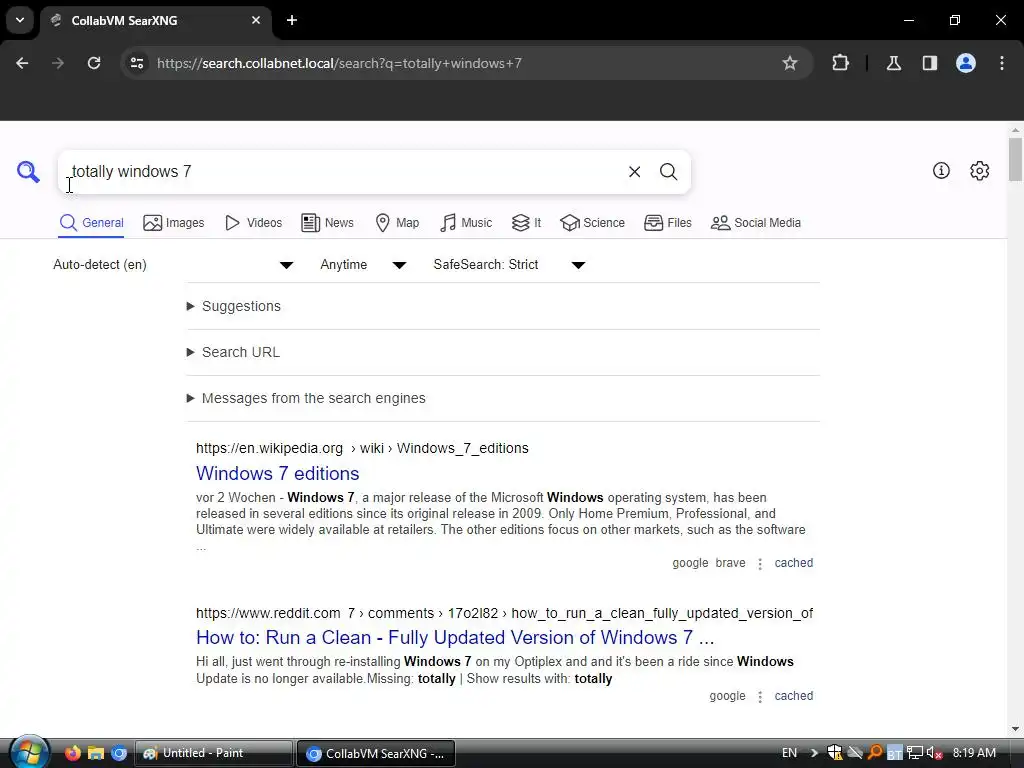Click the muted volume tray icon

point(935,753)
